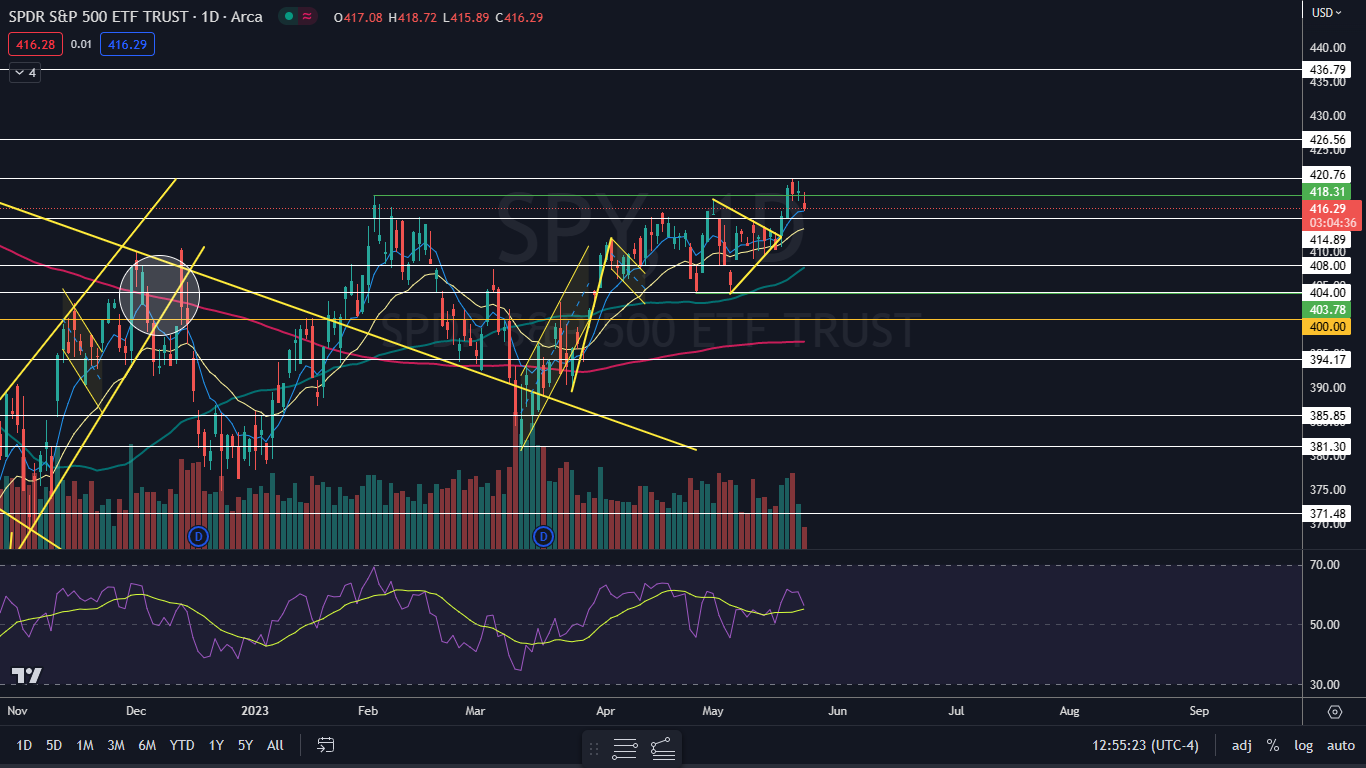
Task: Click the blue 416.29 buy button
Action: coord(127,44)
